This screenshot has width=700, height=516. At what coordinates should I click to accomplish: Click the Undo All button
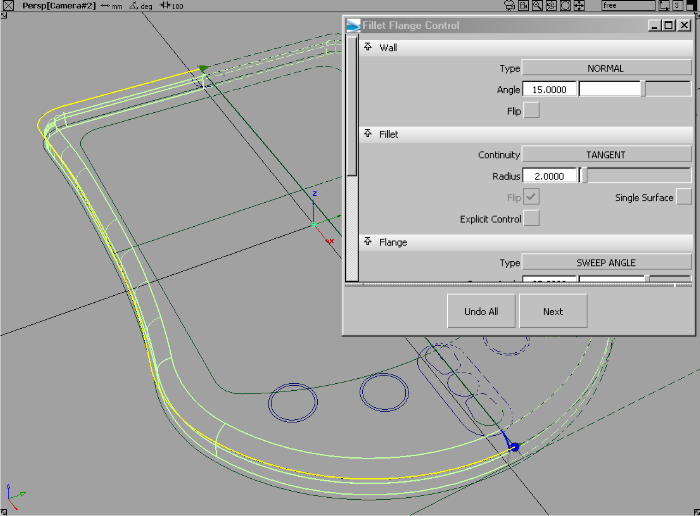pyautogui.click(x=481, y=311)
